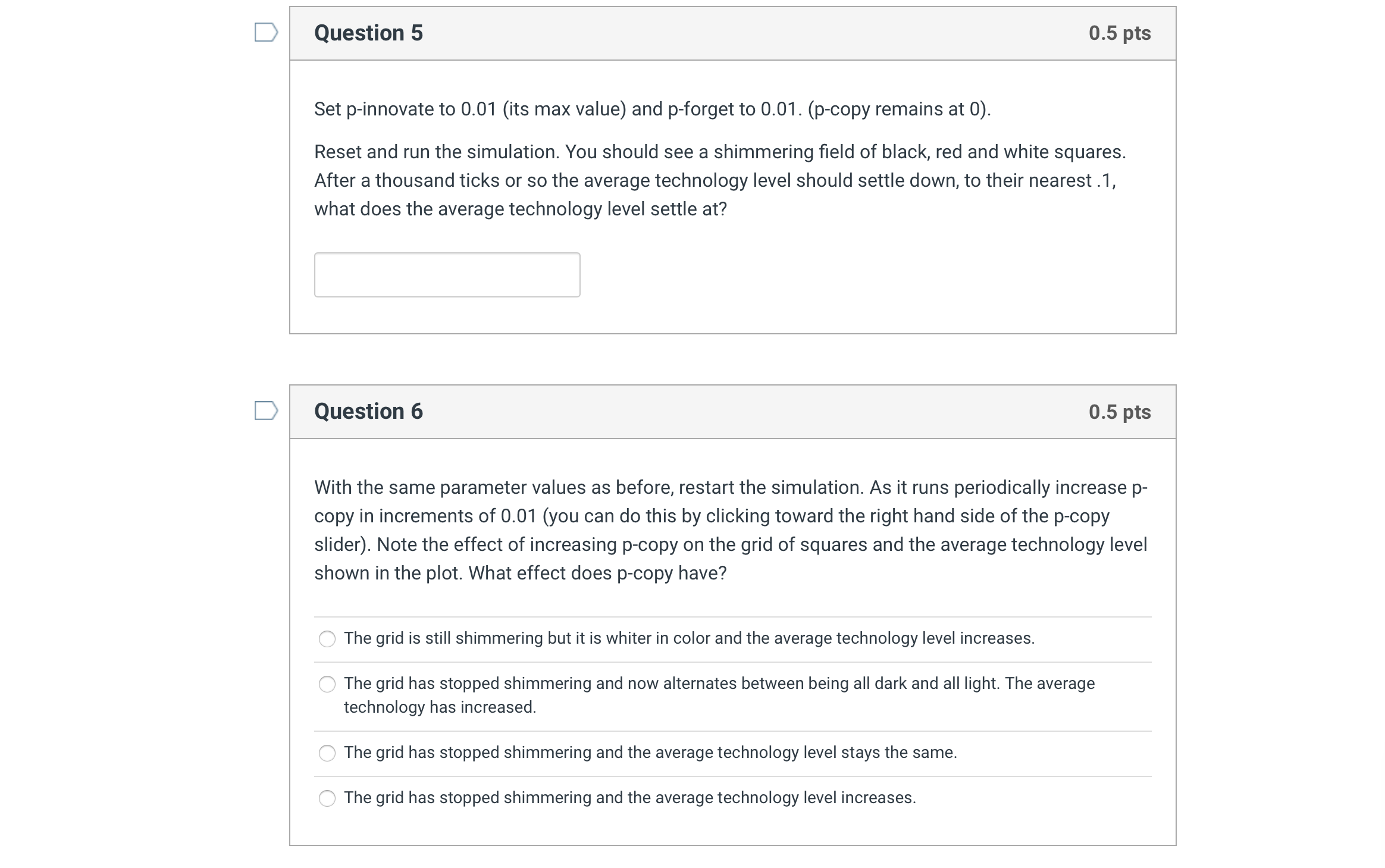Select radio for 'technology level stays the same'

coord(327,753)
